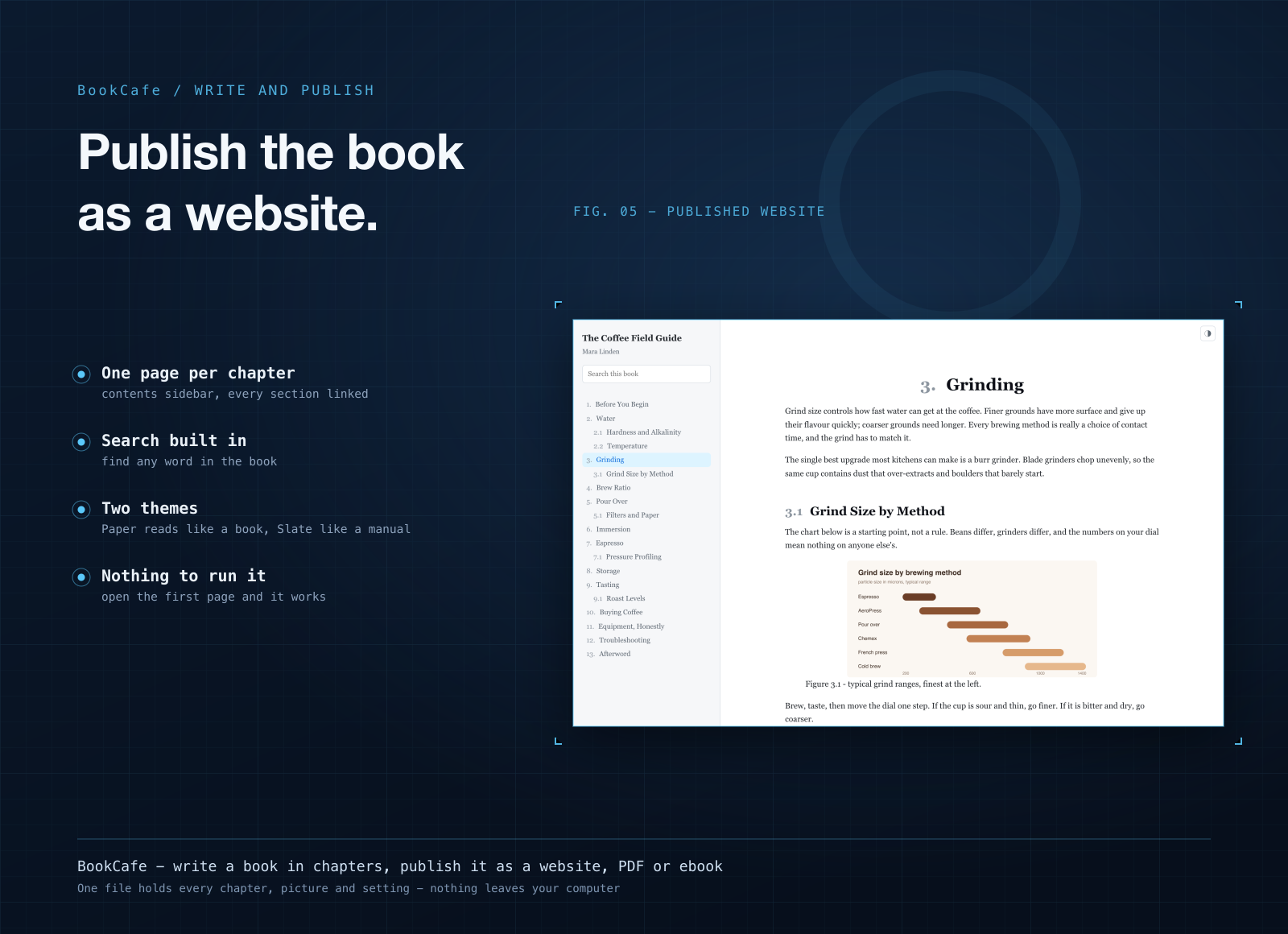Screen dimensions: 1288x934
Task: Click the Search this book field
Action: 646,374
